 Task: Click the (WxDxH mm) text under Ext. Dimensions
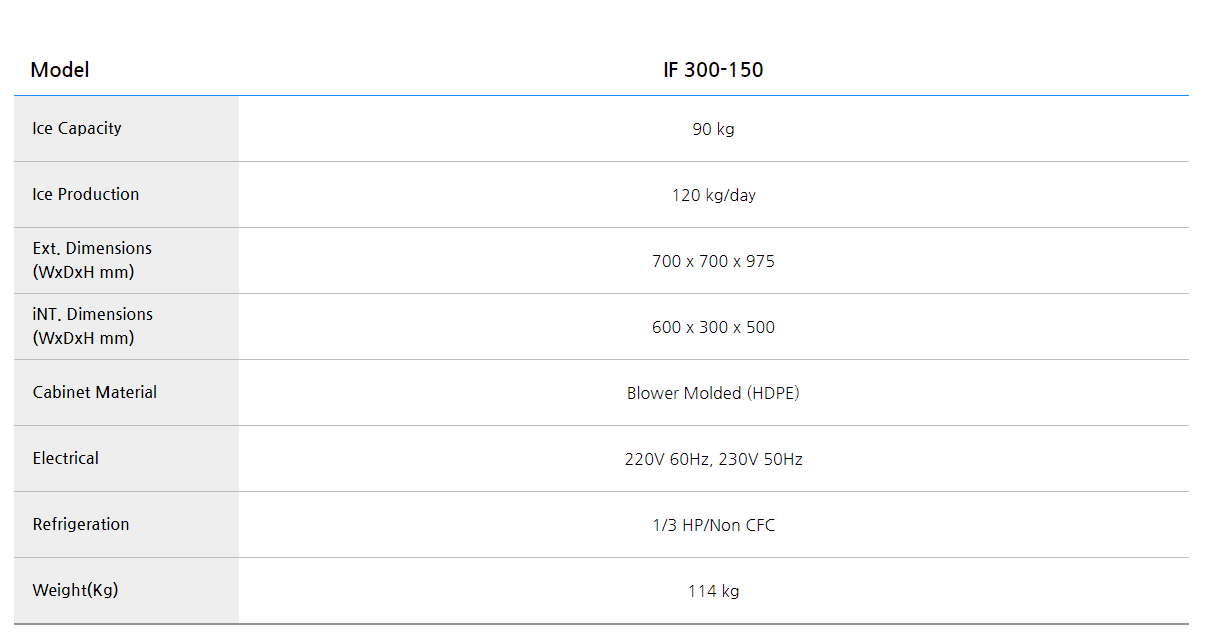(83, 272)
